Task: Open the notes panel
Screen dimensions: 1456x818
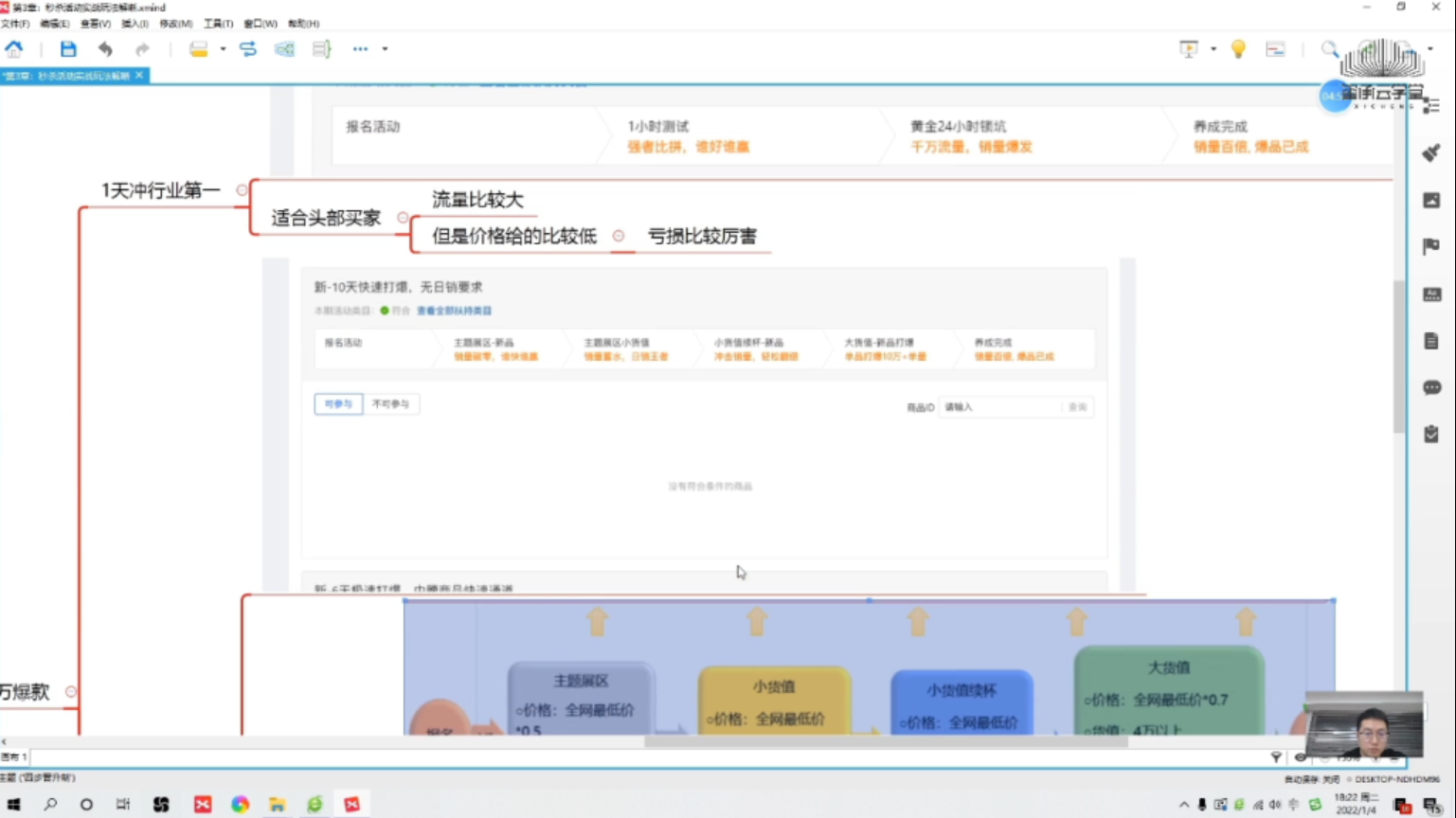Action: point(1431,341)
